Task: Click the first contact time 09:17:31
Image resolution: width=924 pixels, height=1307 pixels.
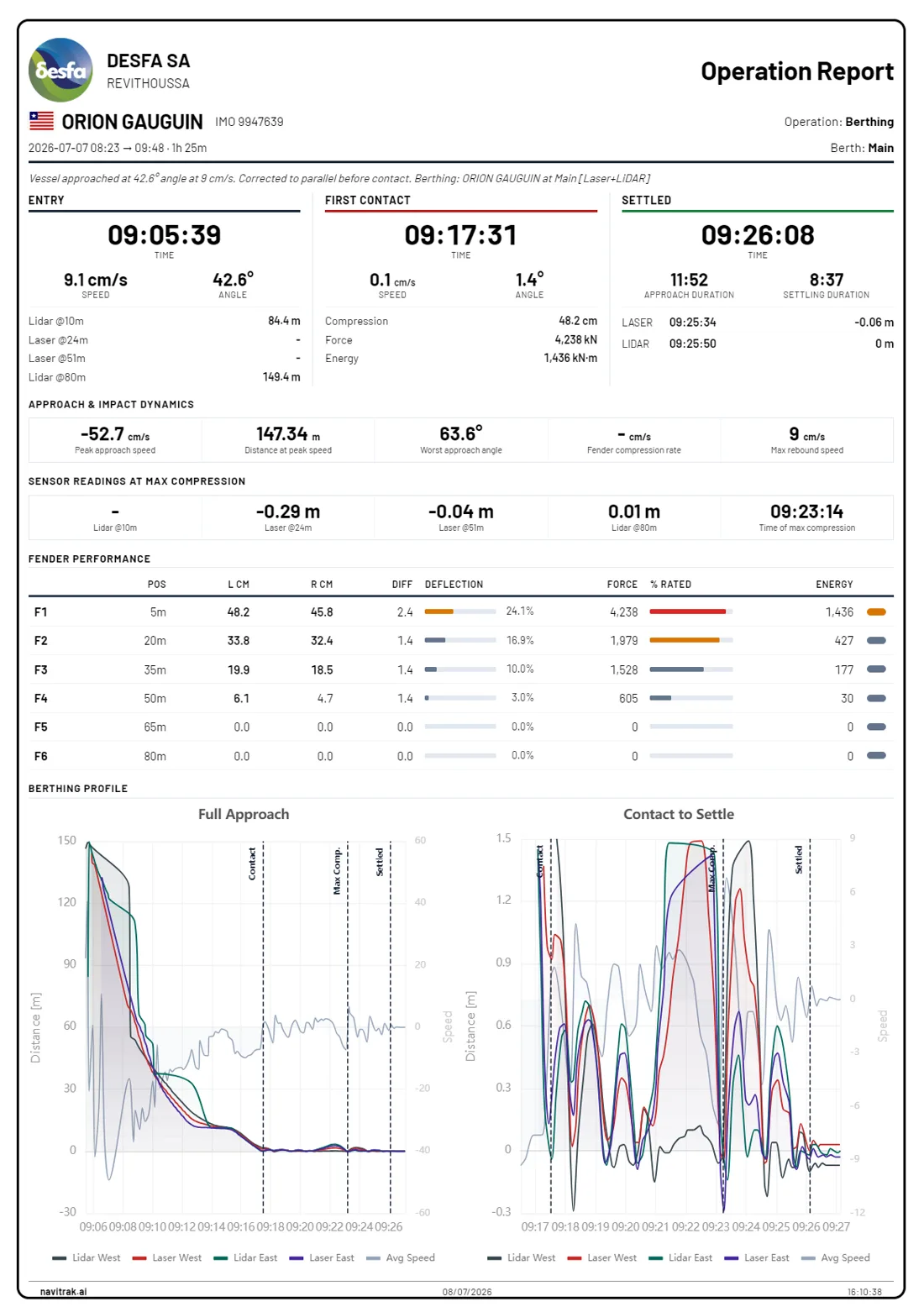Action: 461,235
